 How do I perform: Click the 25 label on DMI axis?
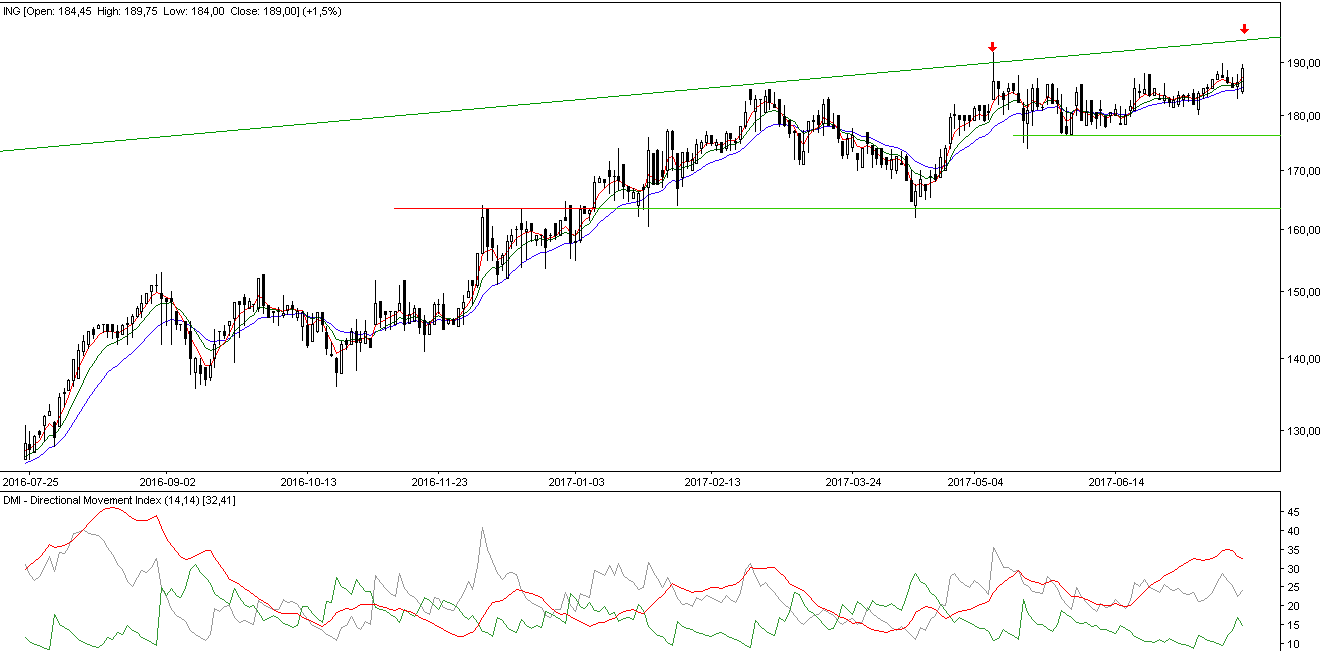pos(1293,588)
